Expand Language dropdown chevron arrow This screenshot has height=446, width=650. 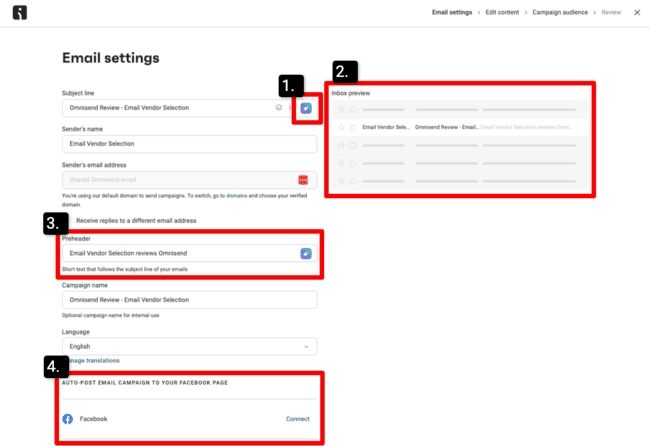click(306, 347)
